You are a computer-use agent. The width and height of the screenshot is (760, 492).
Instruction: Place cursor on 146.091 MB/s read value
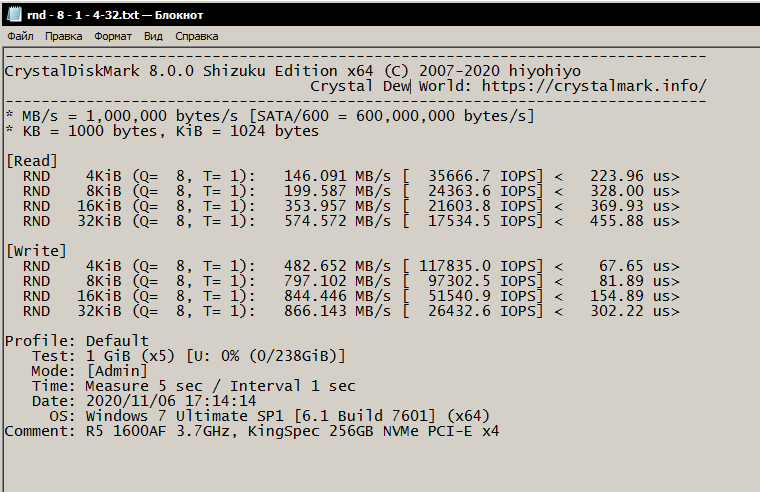tap(337, 177)
